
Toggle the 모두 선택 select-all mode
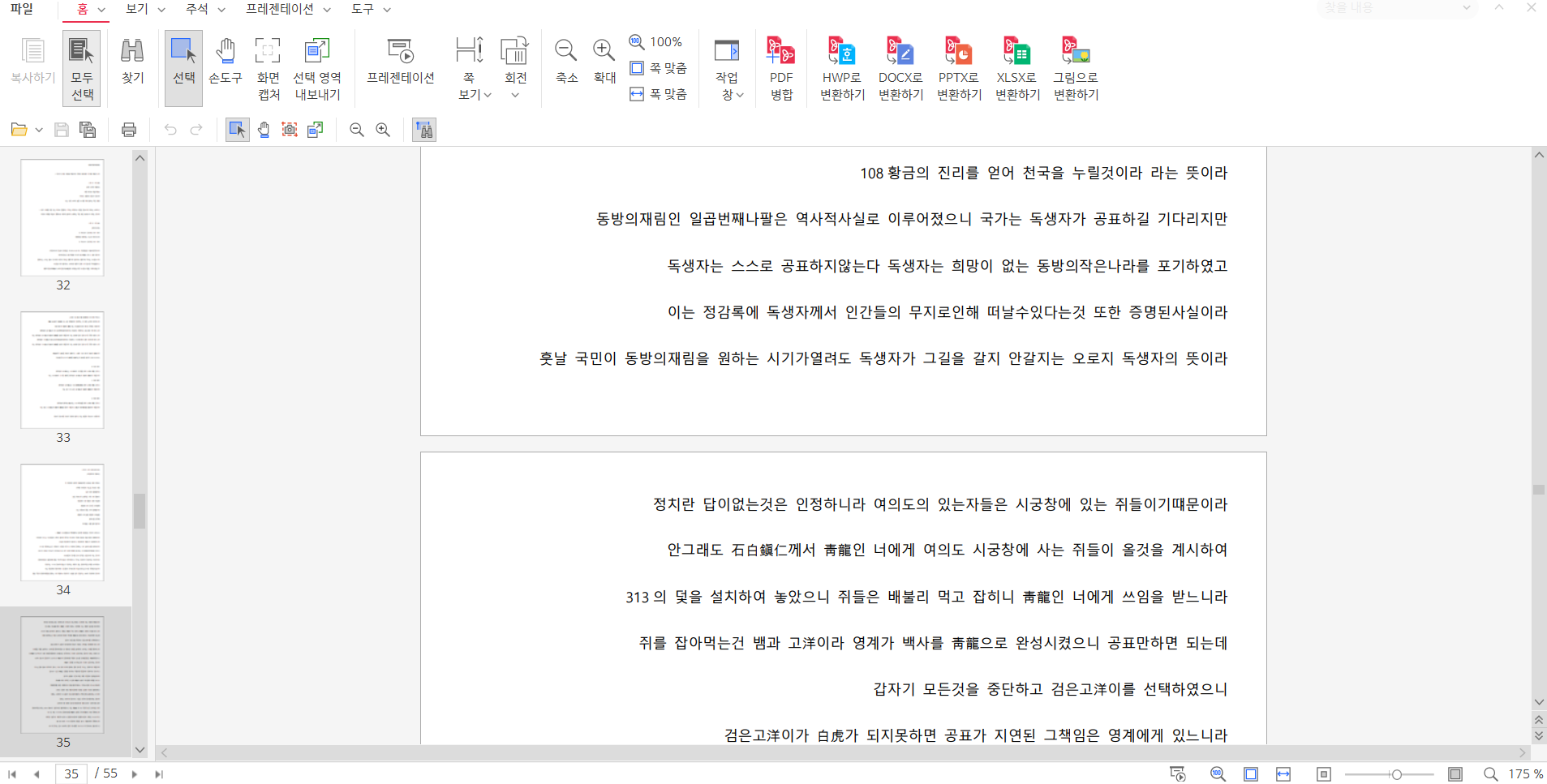81,68
